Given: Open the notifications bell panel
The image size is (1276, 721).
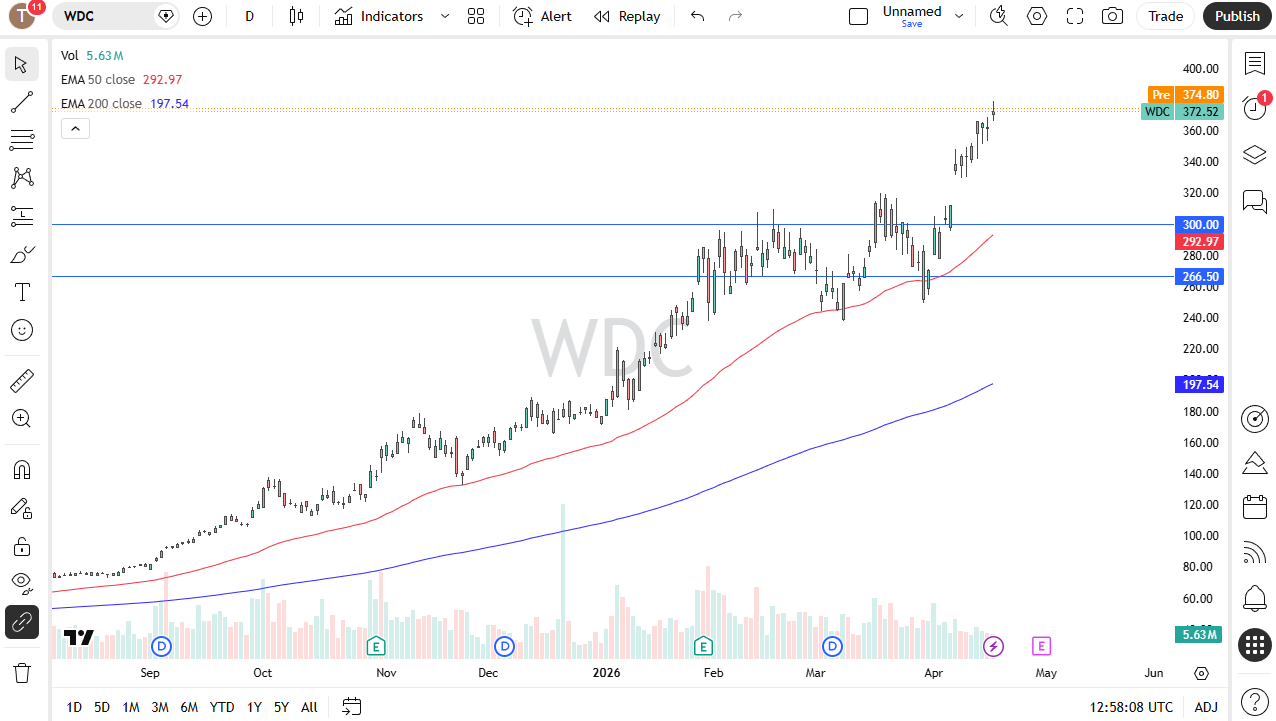Looking at the screenshot, I should 1255,599.
